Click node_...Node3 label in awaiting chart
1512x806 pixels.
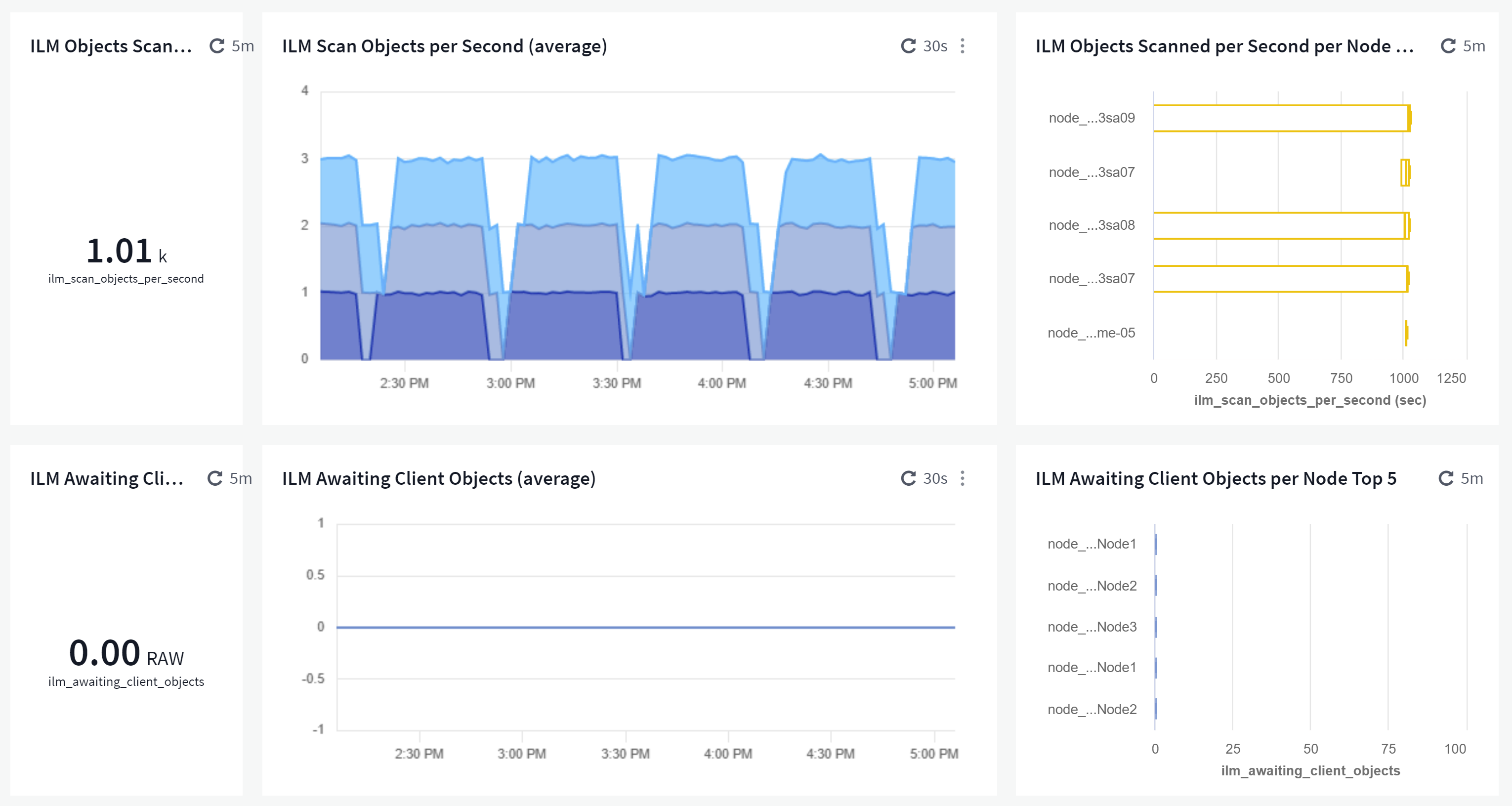[1092, 627]
